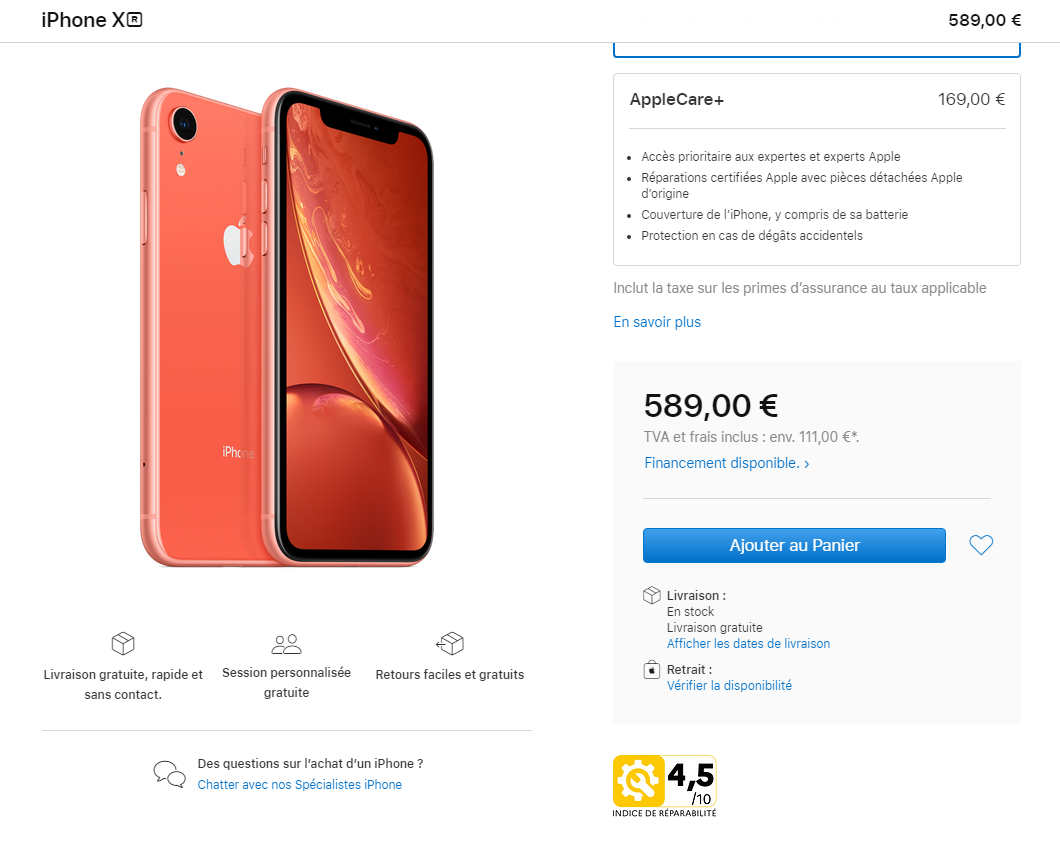
Task: Click the coral iPhone XR product image
Action: 287,327
